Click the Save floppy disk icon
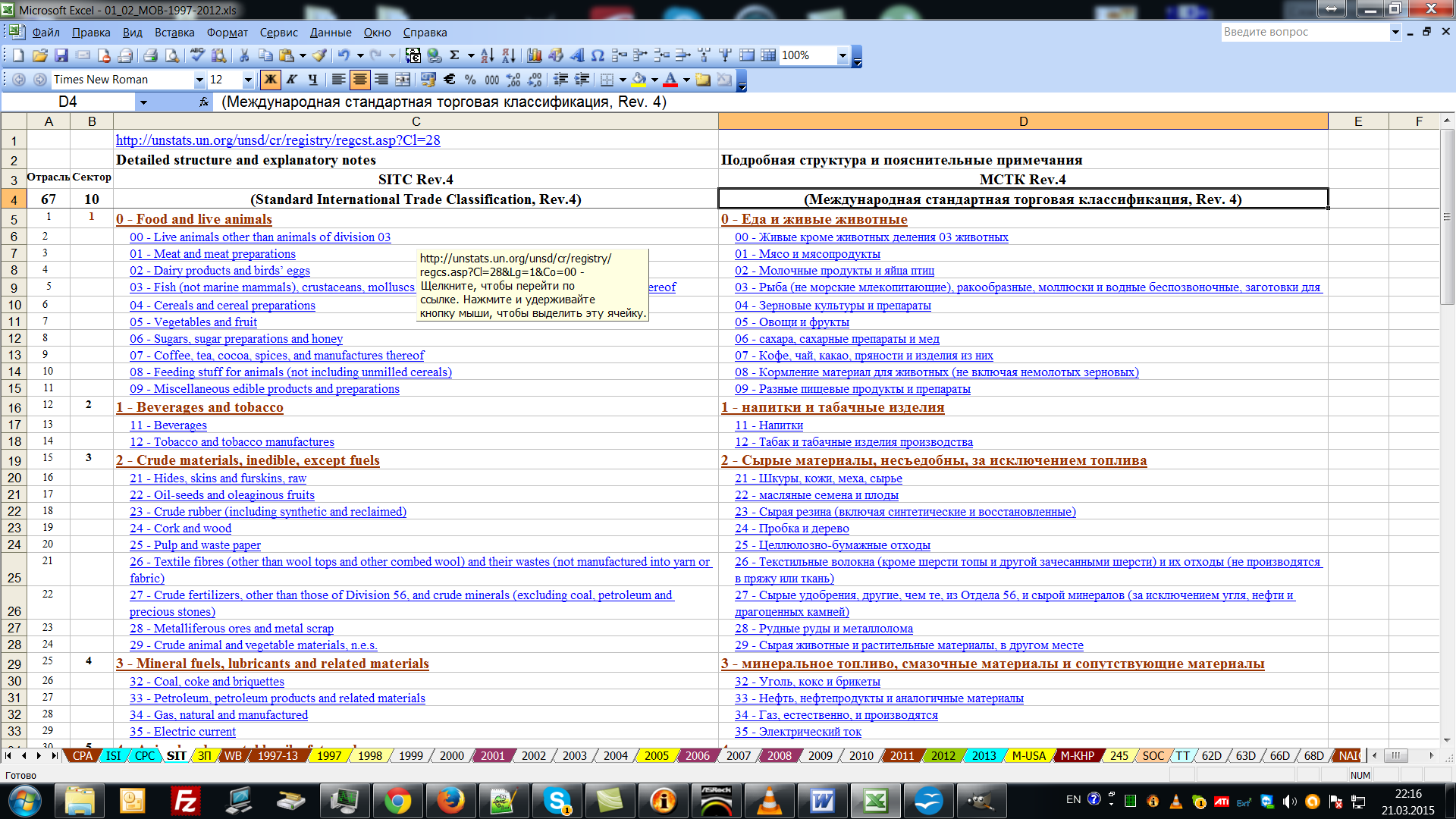Screen dimensions: 1456x819 (61, 55)
